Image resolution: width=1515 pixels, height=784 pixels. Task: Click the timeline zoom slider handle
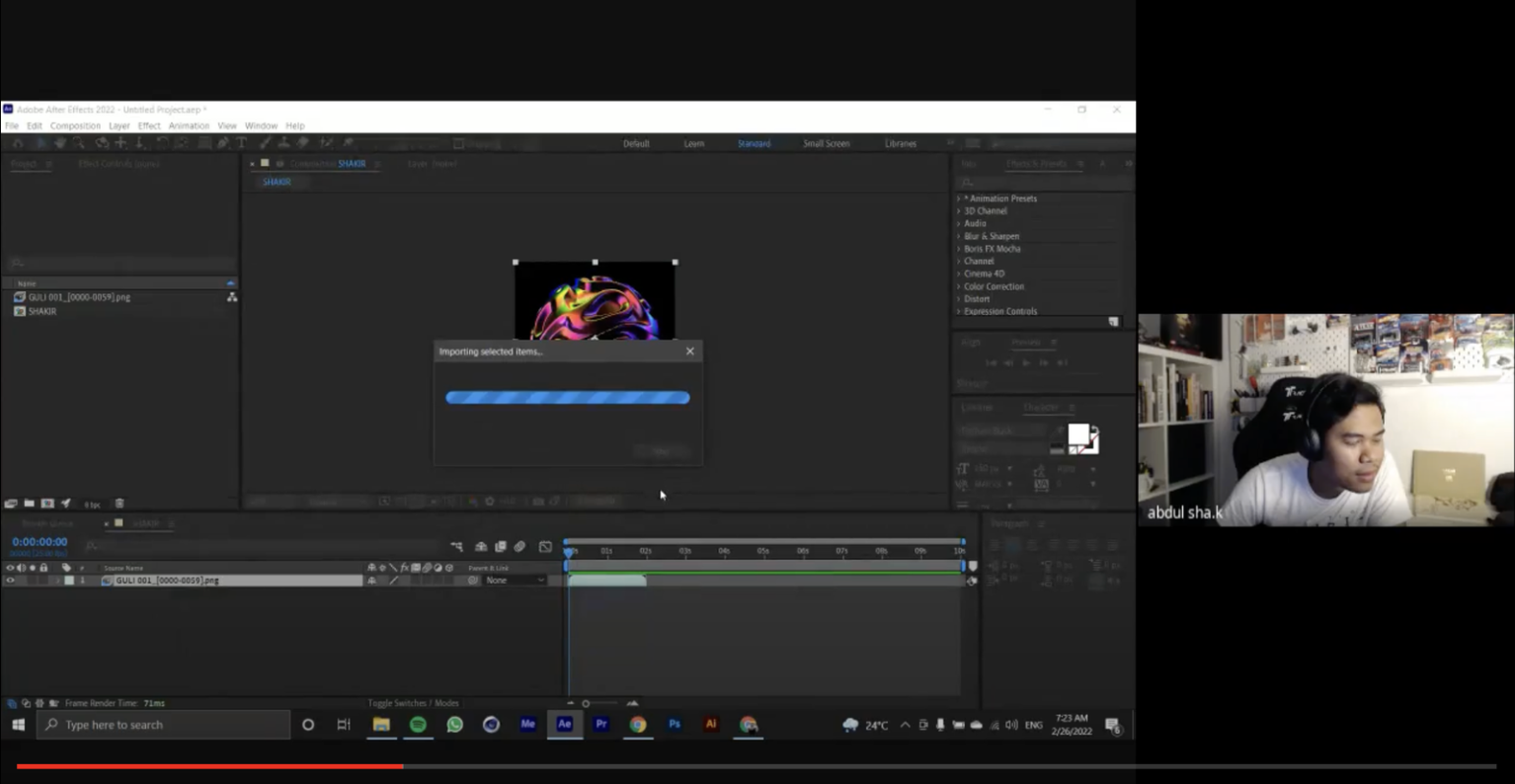[x=586, y=704]
